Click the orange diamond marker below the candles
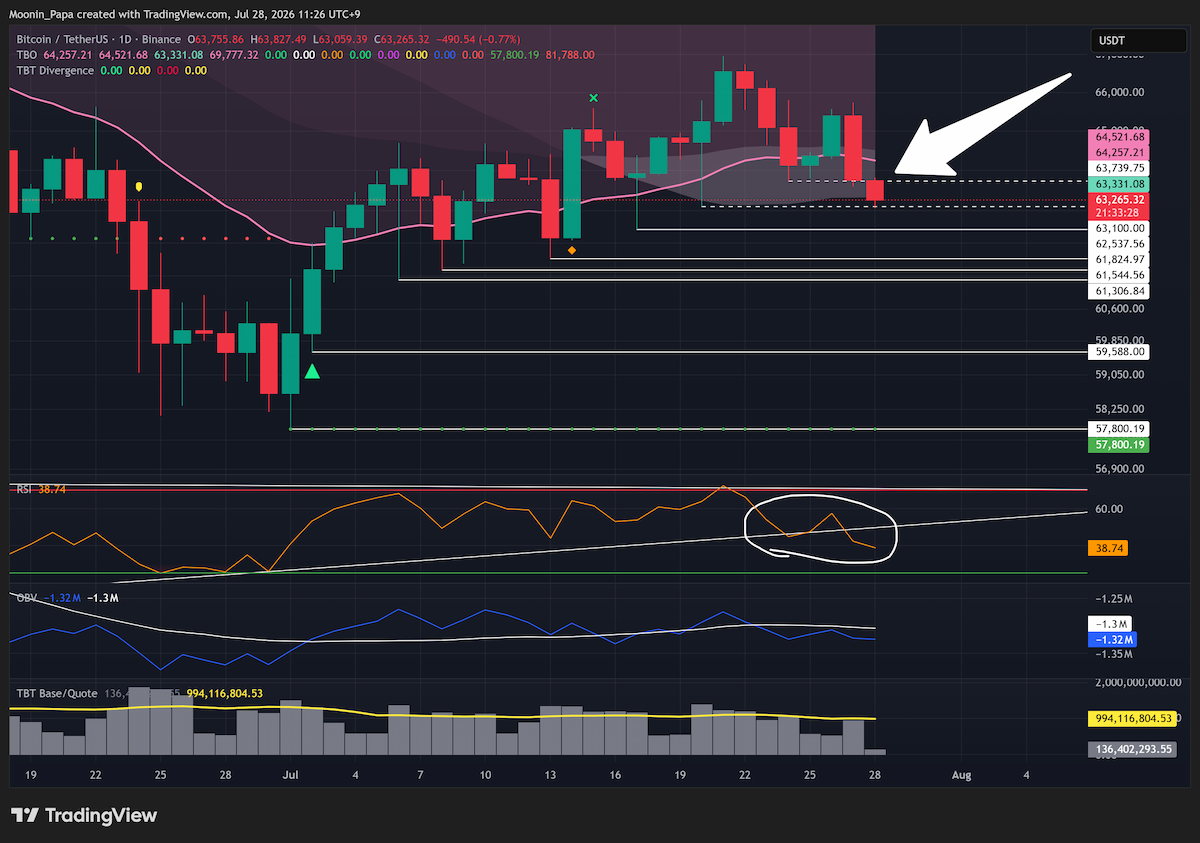1200x843 pixels. point(571,250)
